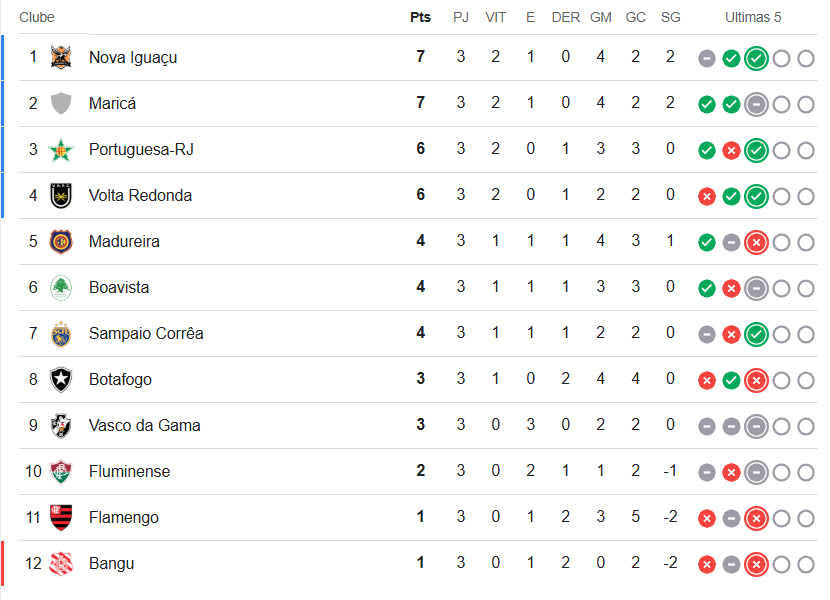Open the Maricá team link
The image size is (830, 600).
[x=112, y=103]
